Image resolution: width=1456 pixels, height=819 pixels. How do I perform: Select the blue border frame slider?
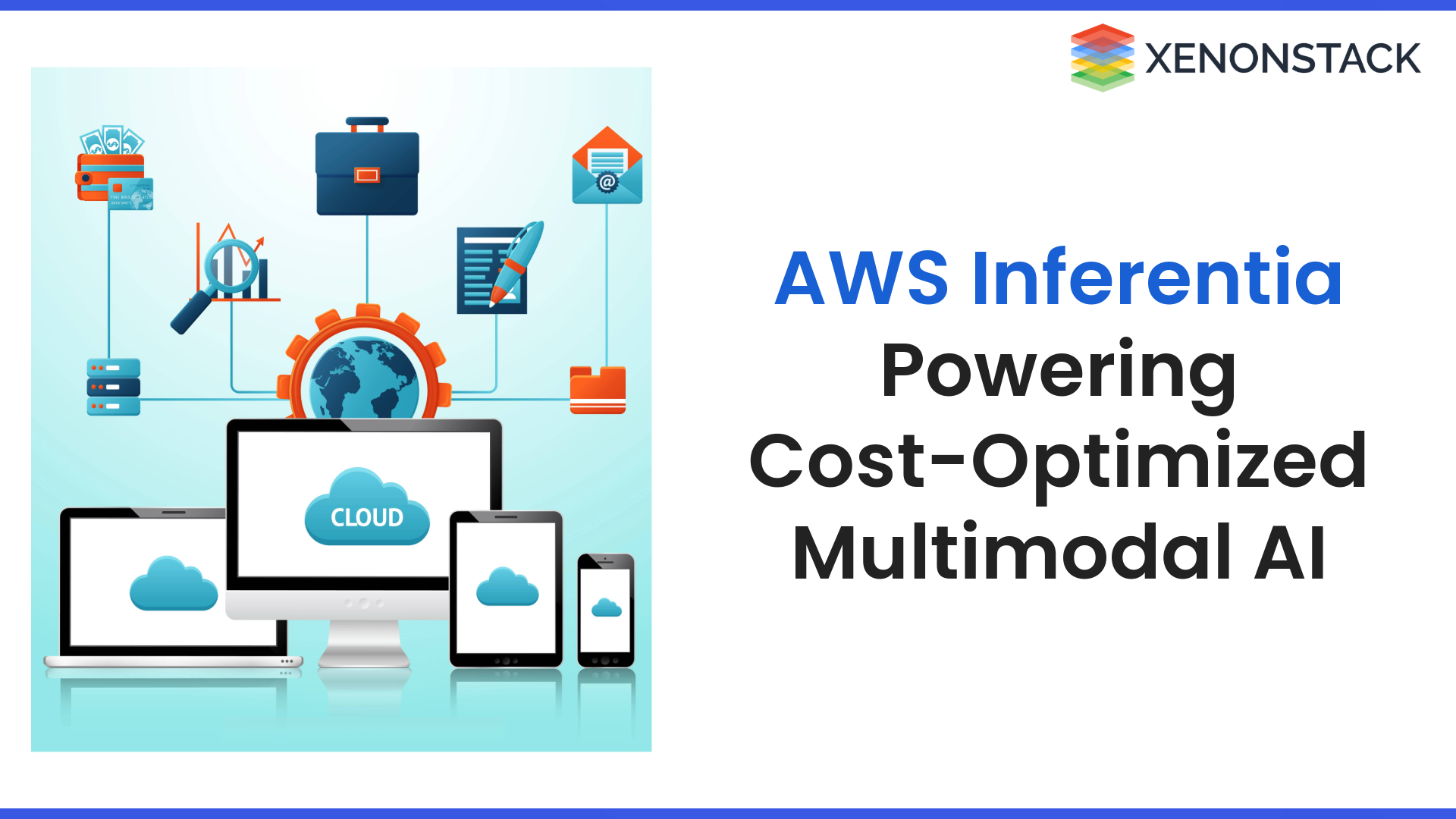[728, 5]
